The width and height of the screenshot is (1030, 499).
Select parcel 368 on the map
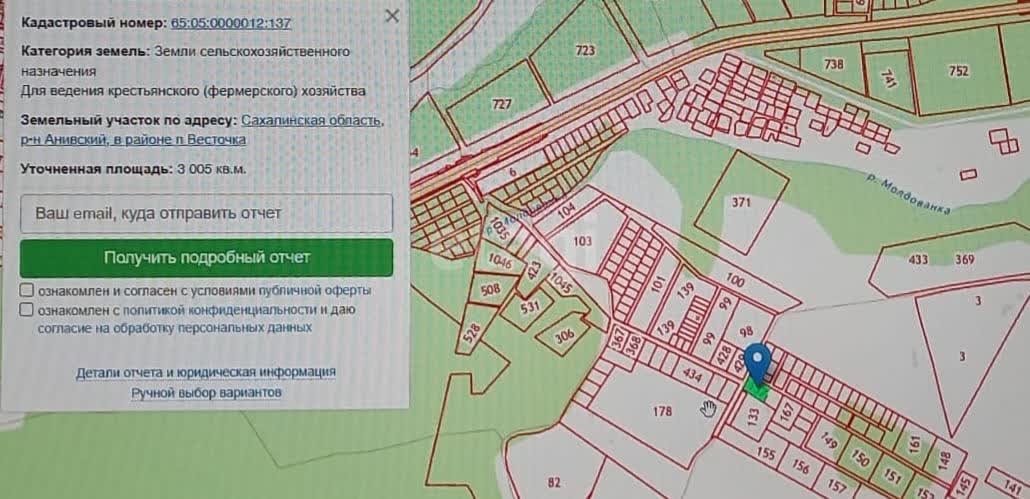[x=633, y=347]
